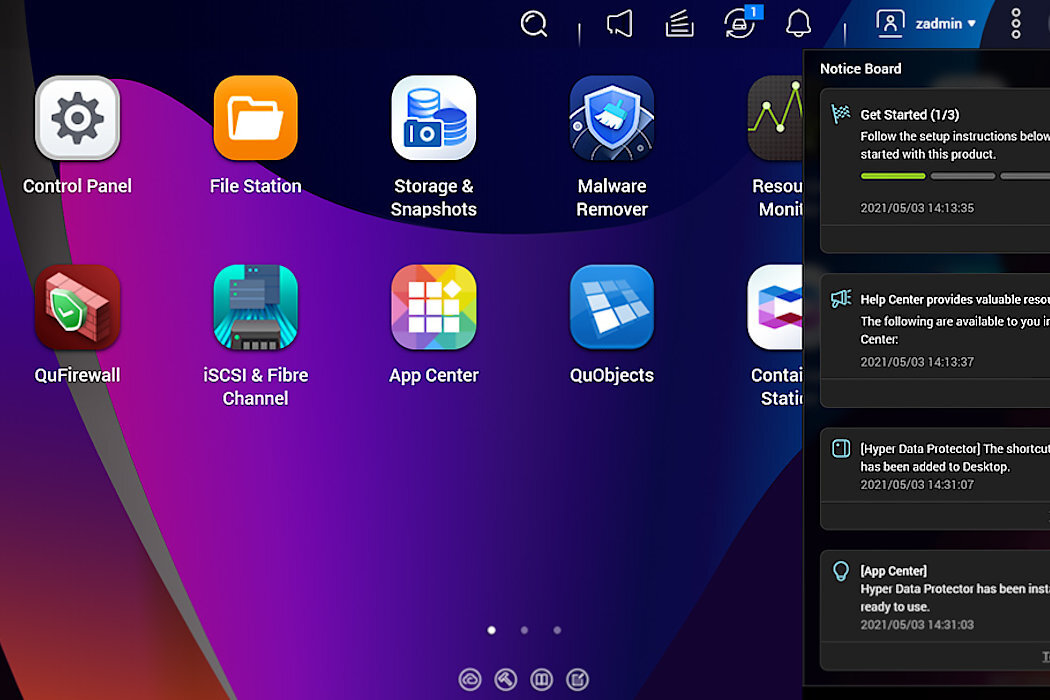
Task: Click the search magnifier icon
Action: (x=534, y=24)
